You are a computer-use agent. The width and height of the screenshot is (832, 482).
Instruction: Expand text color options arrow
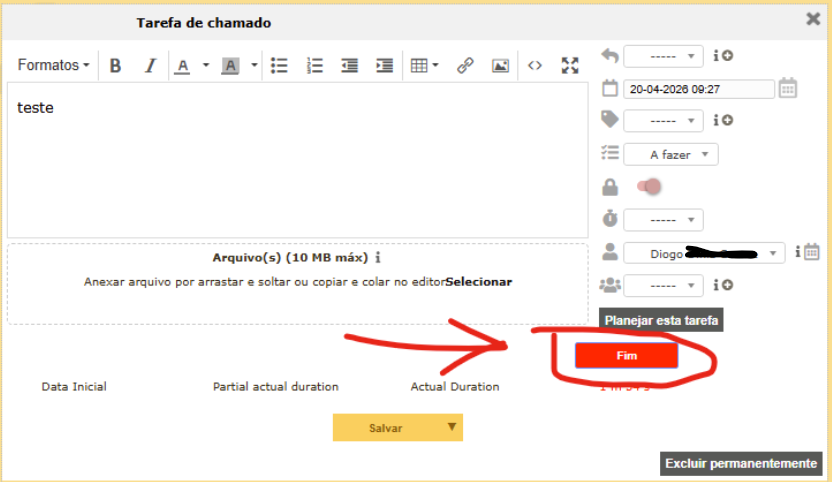point(206,65)
